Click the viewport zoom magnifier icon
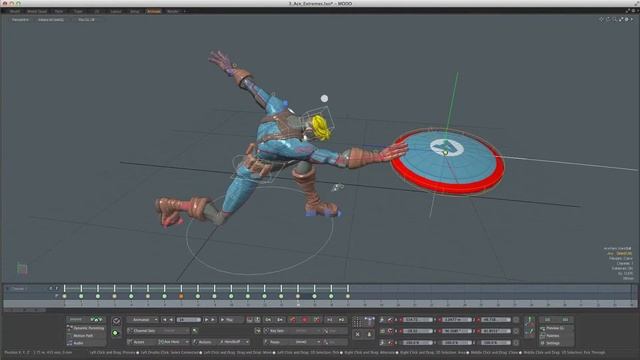Image resolution: width=640 pixels, height=360 pixels. click(614, 19)
